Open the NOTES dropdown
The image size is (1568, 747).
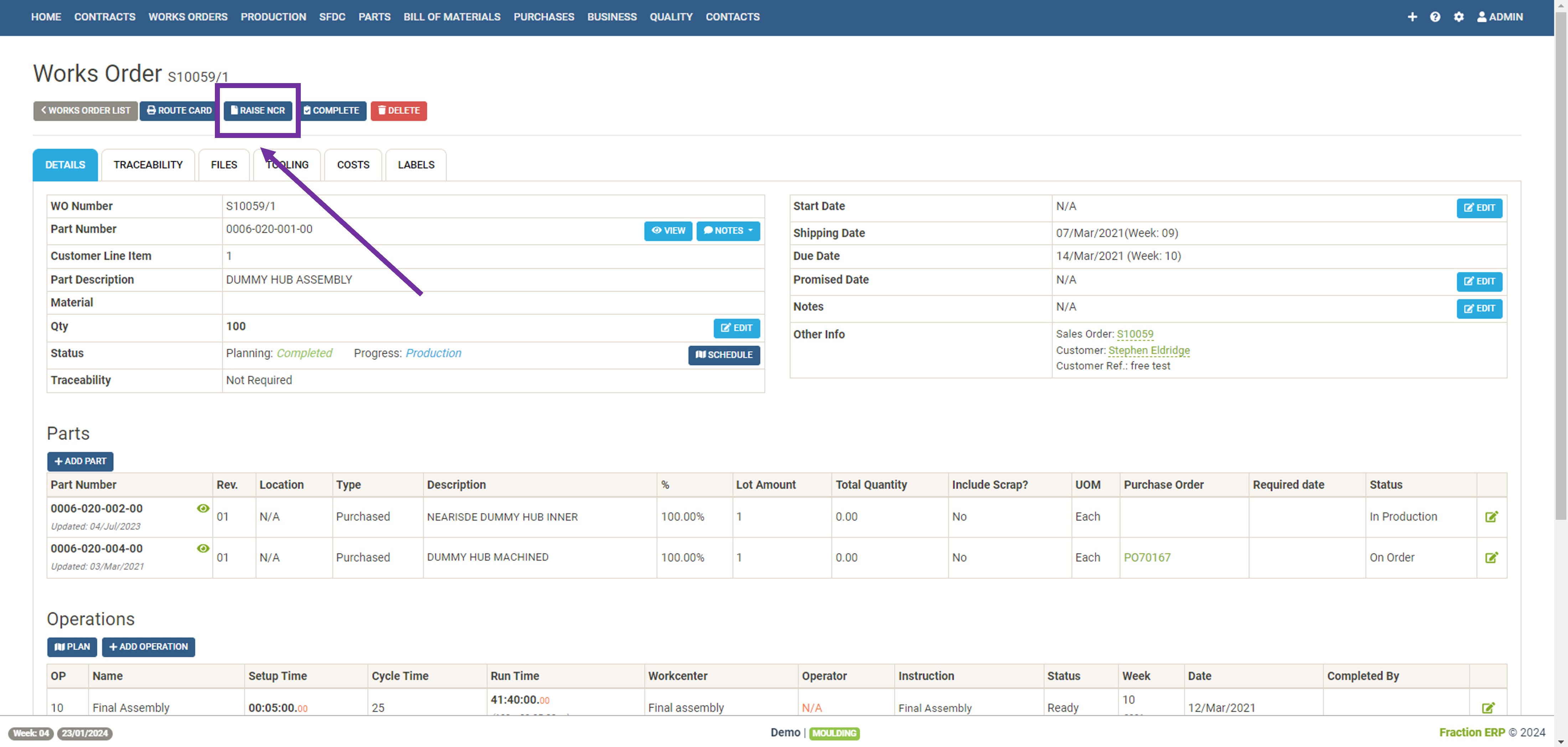728,231
